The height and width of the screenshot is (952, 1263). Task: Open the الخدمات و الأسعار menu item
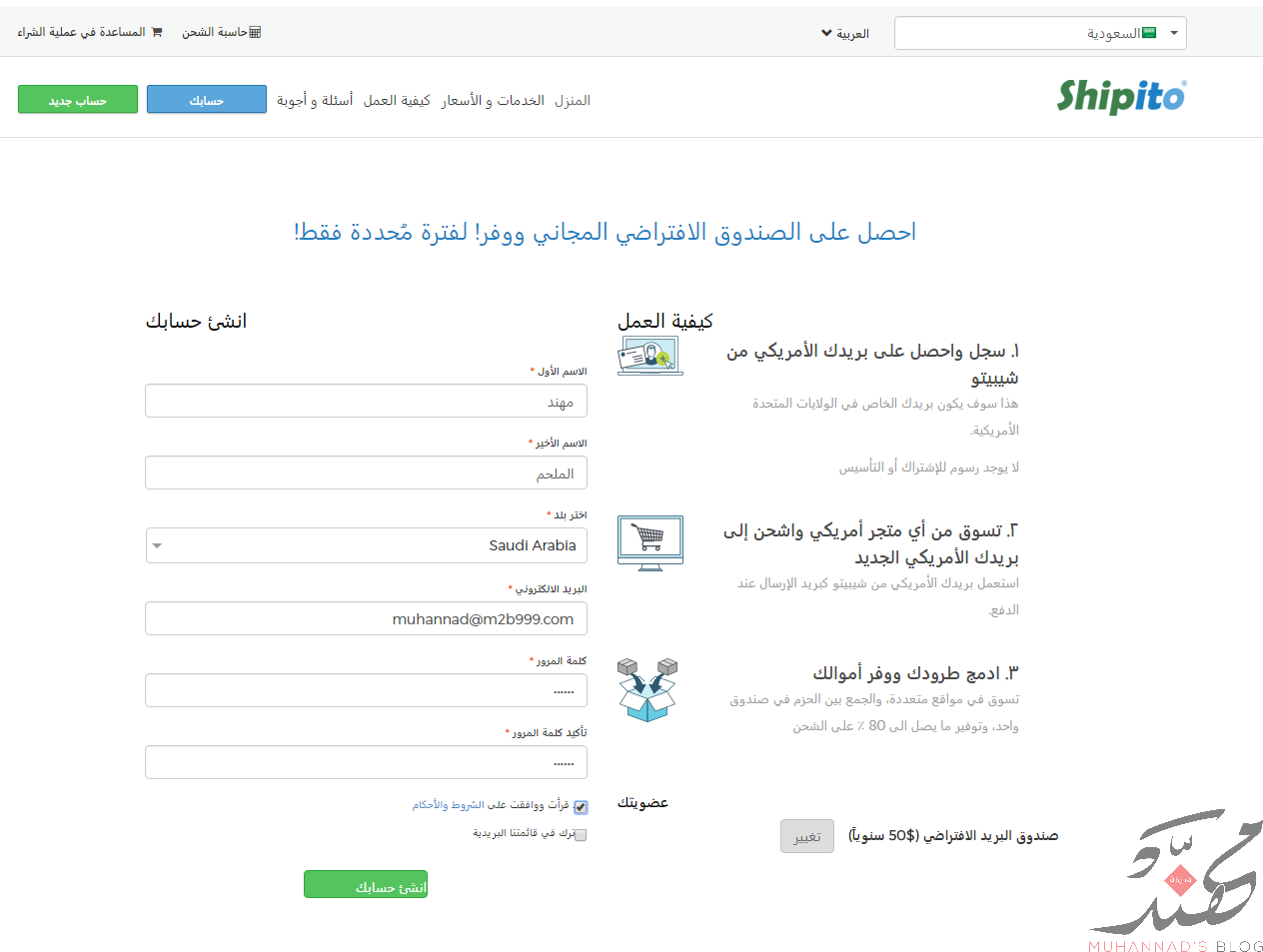click(x=493, y=100)
